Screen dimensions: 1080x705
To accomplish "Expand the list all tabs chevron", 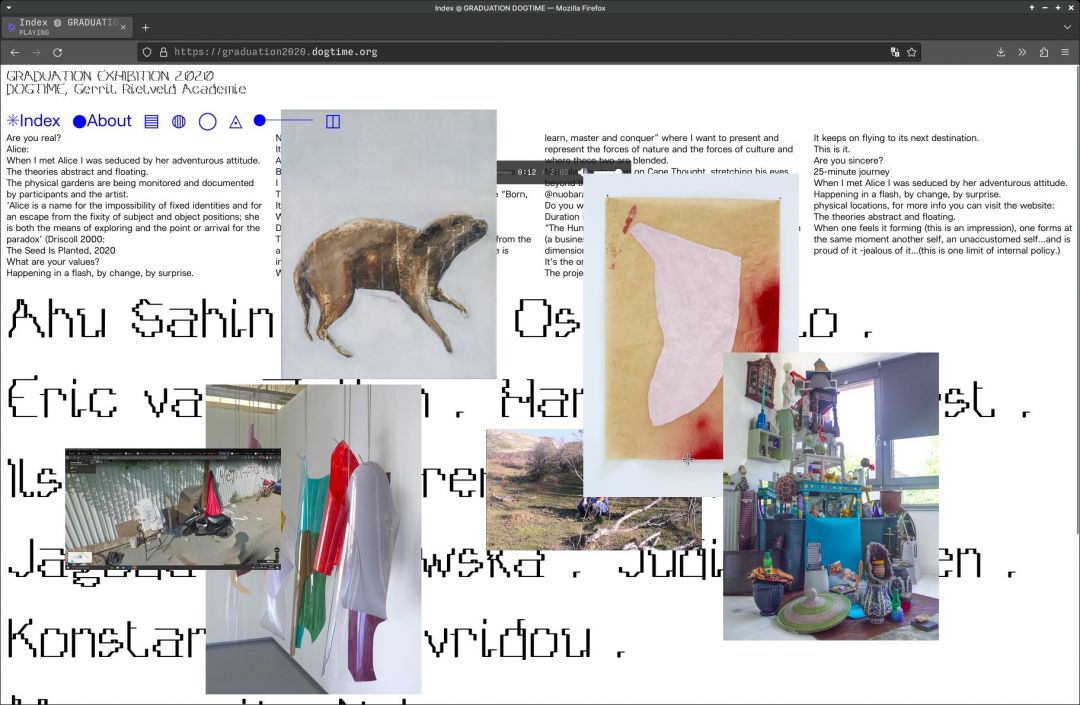I will click(1066, 27).
